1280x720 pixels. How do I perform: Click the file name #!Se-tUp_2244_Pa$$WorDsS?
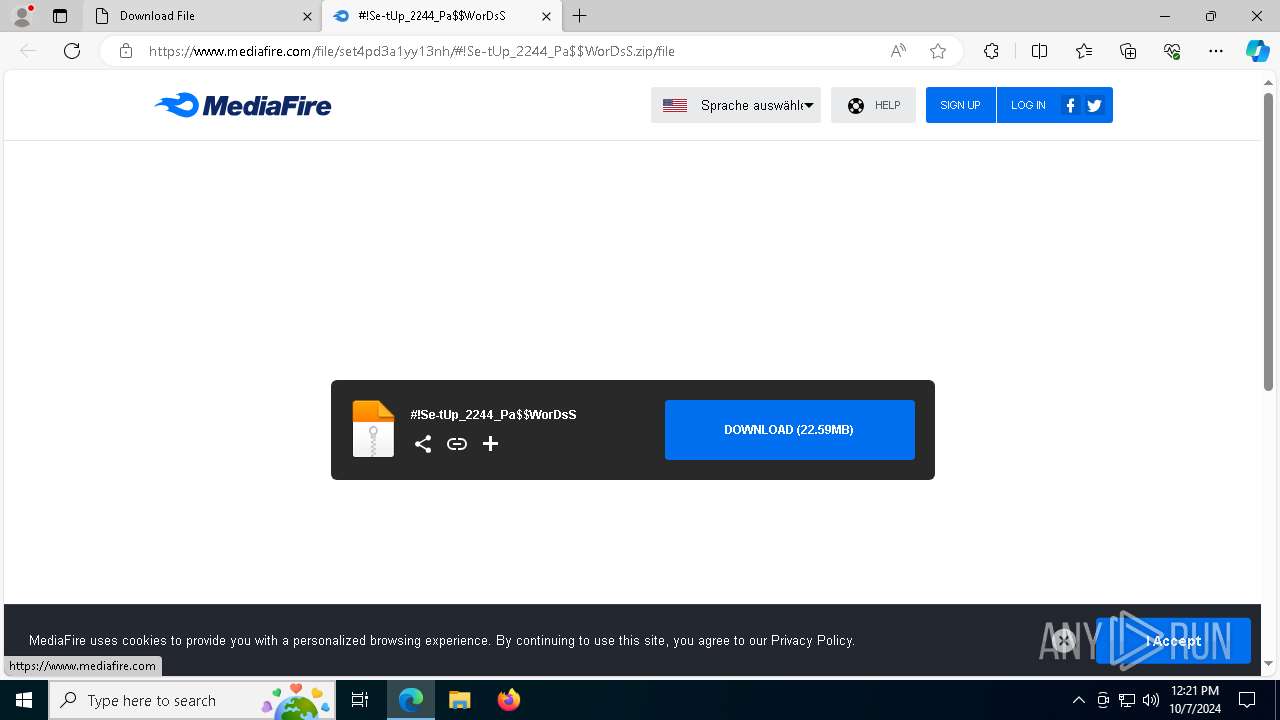[x=493, y=414]
